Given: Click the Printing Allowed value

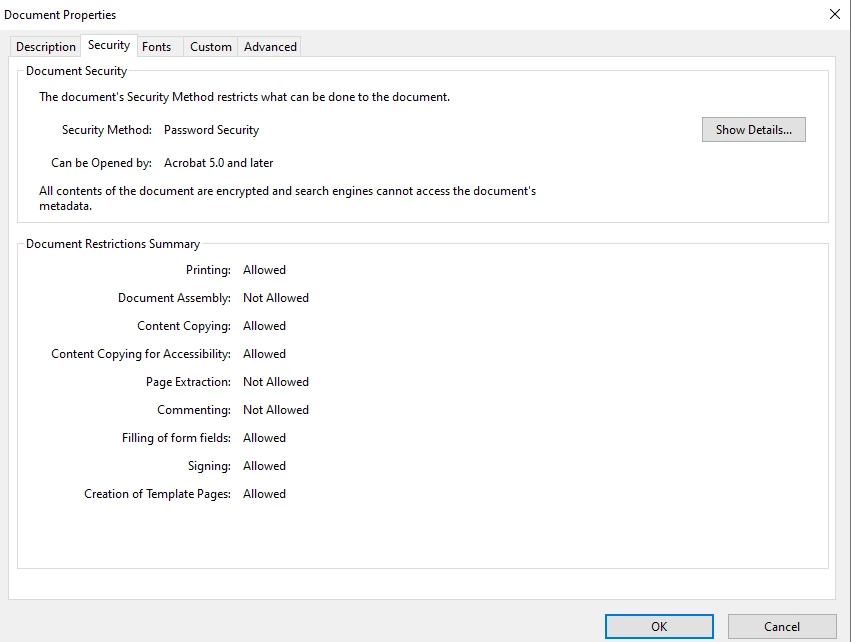Looking at the screenshot, I should 264,270.
